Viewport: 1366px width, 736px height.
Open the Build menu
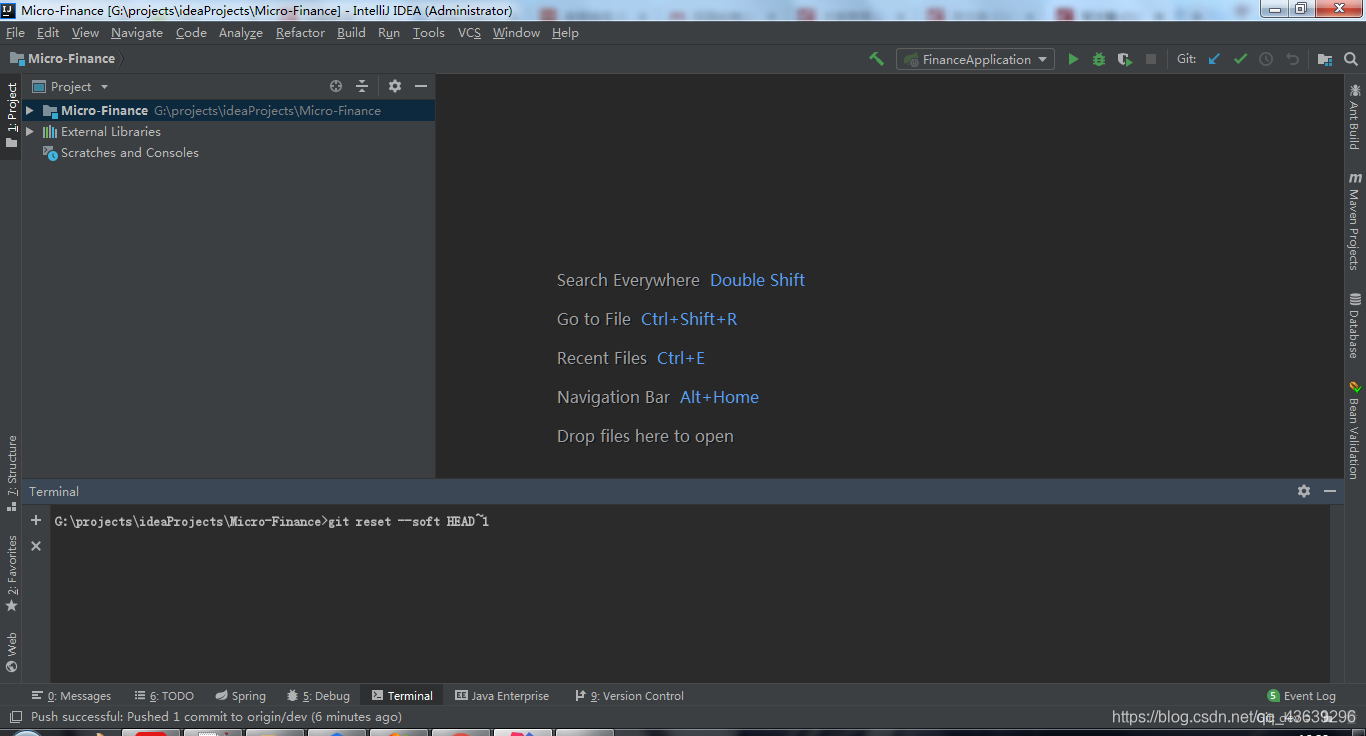pyautogui.click(x=351, y=33)
